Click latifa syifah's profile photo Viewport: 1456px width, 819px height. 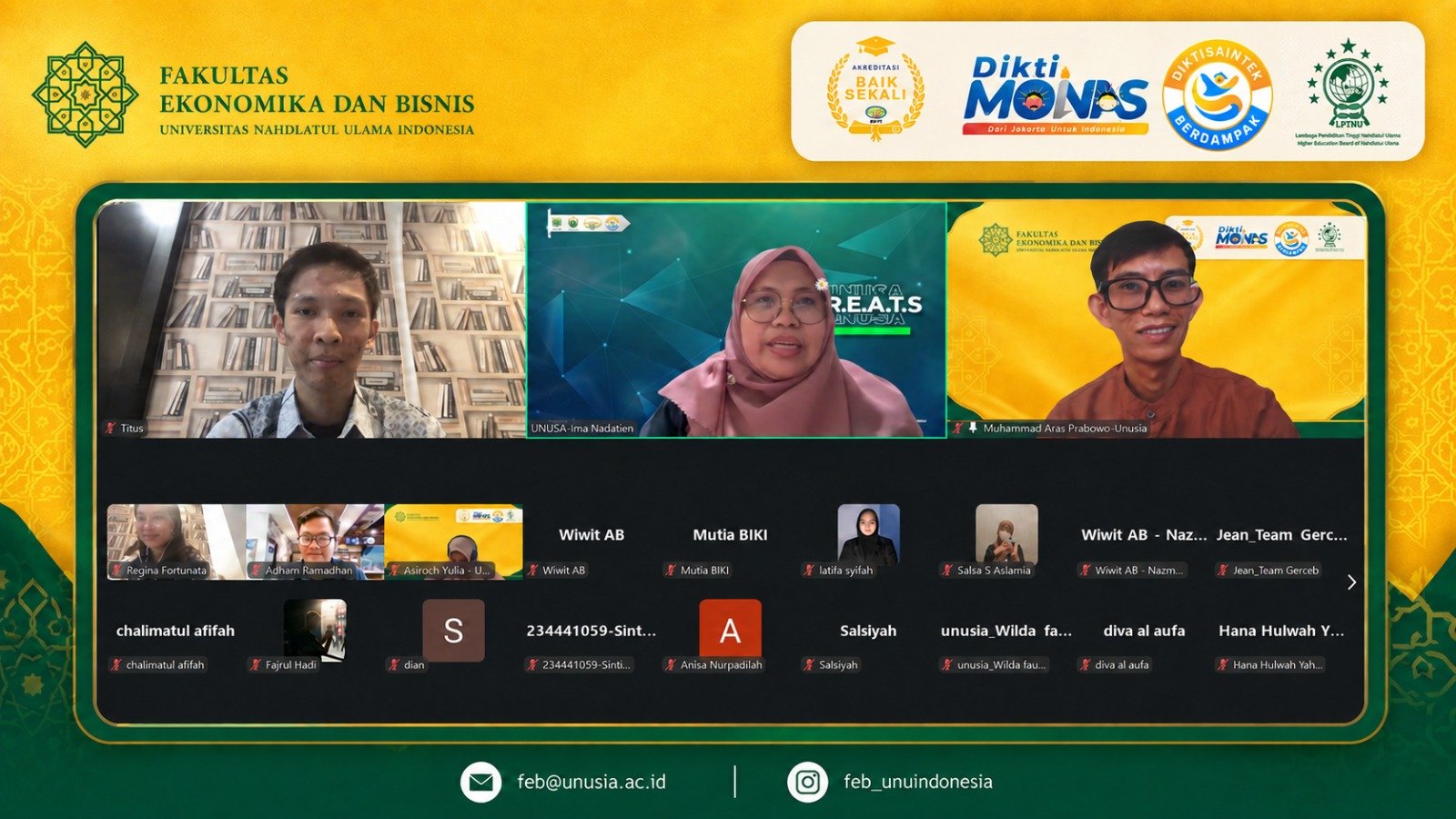pyautogui.click(x=868, y=534)
